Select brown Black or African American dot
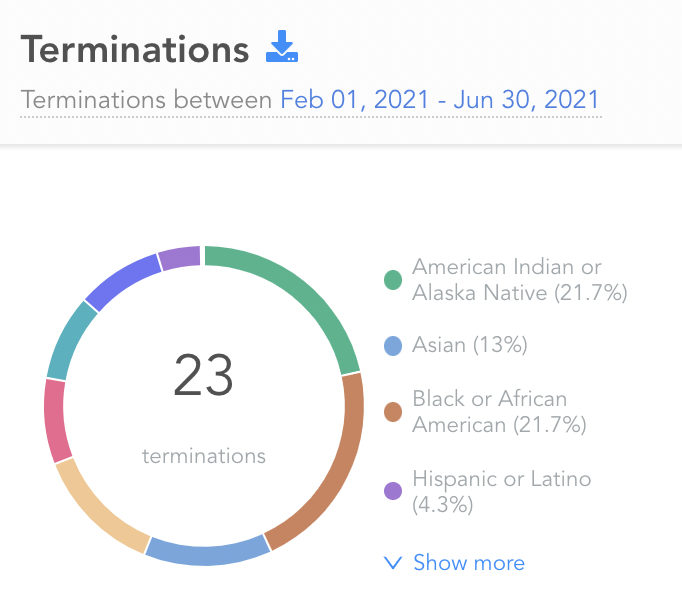This screenshot has height=614, width=682. pyautogui.click(x=393, y=412)
